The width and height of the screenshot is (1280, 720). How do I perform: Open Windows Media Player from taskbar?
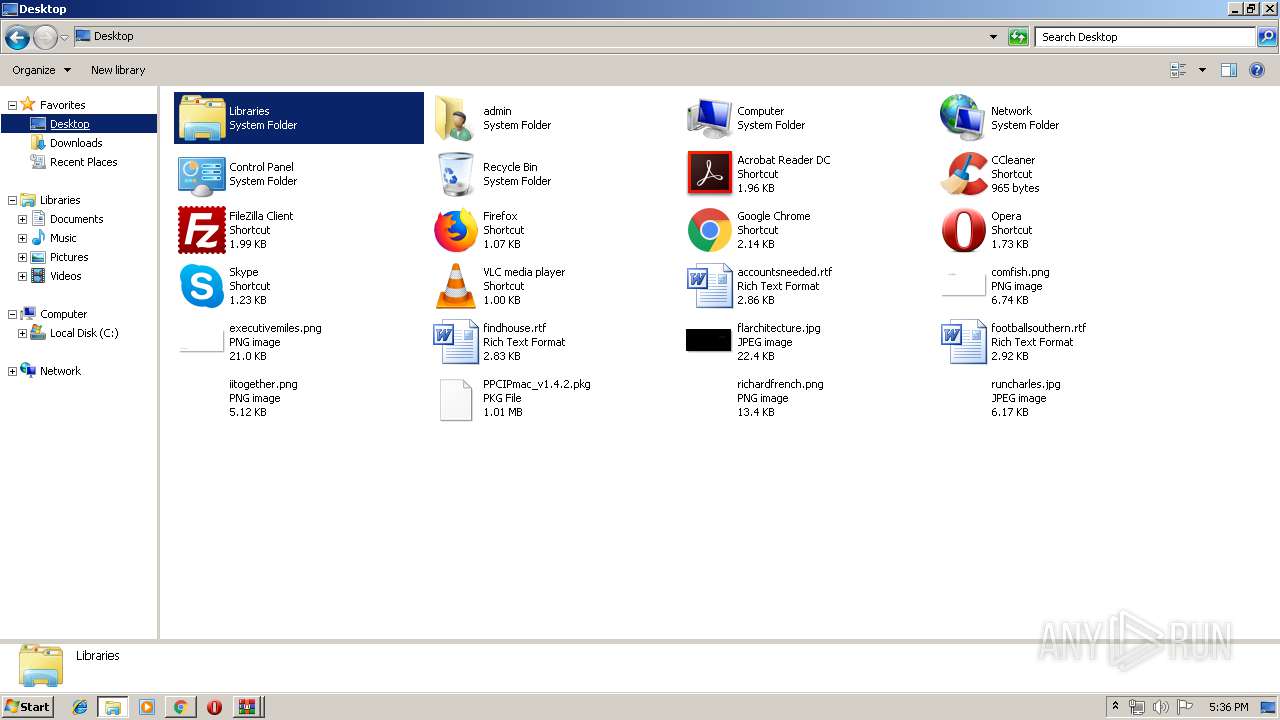[147, 707]
